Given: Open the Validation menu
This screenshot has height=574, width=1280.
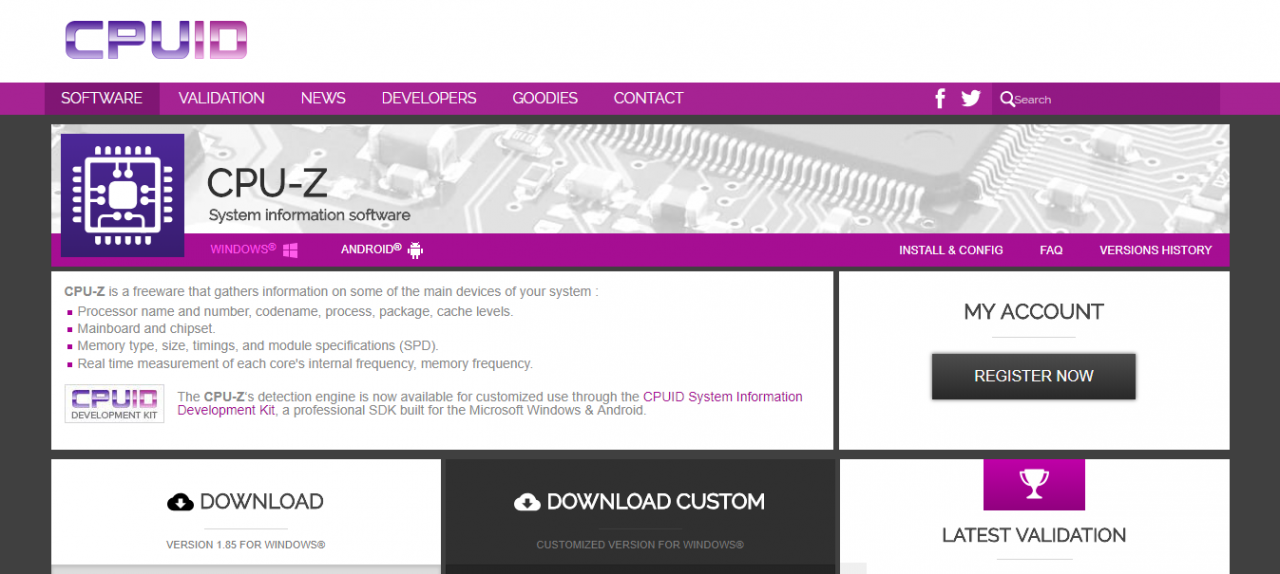Looking at the screenshot, I should click(222, 98).
